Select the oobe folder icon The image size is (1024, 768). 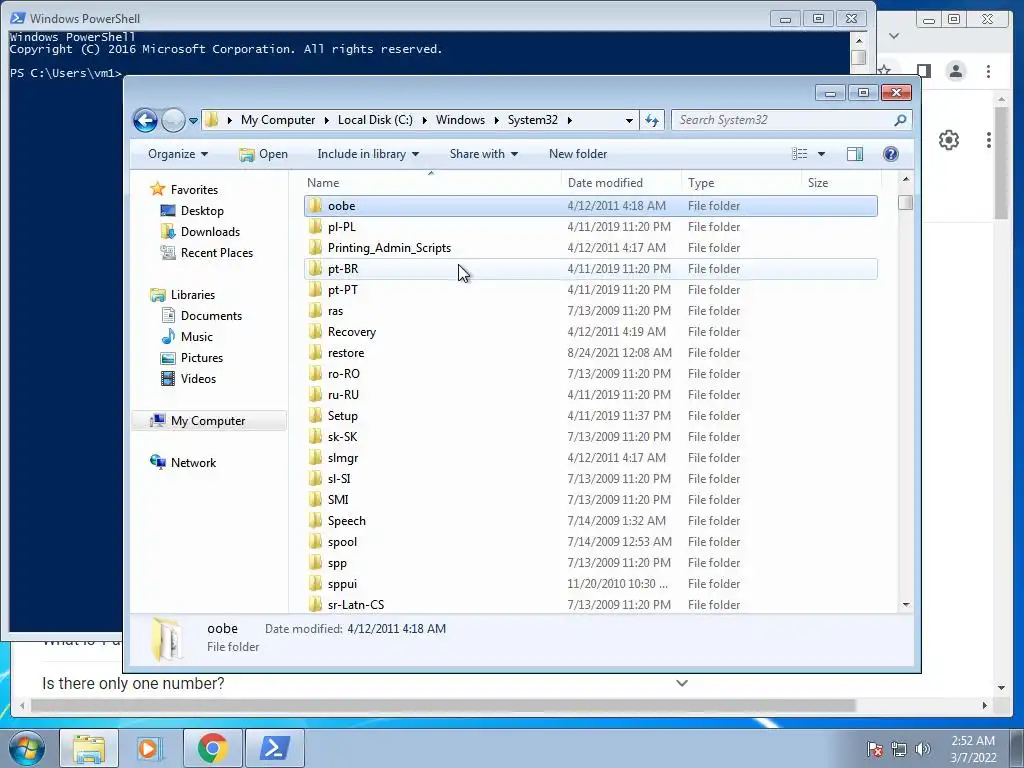[315, 206]
